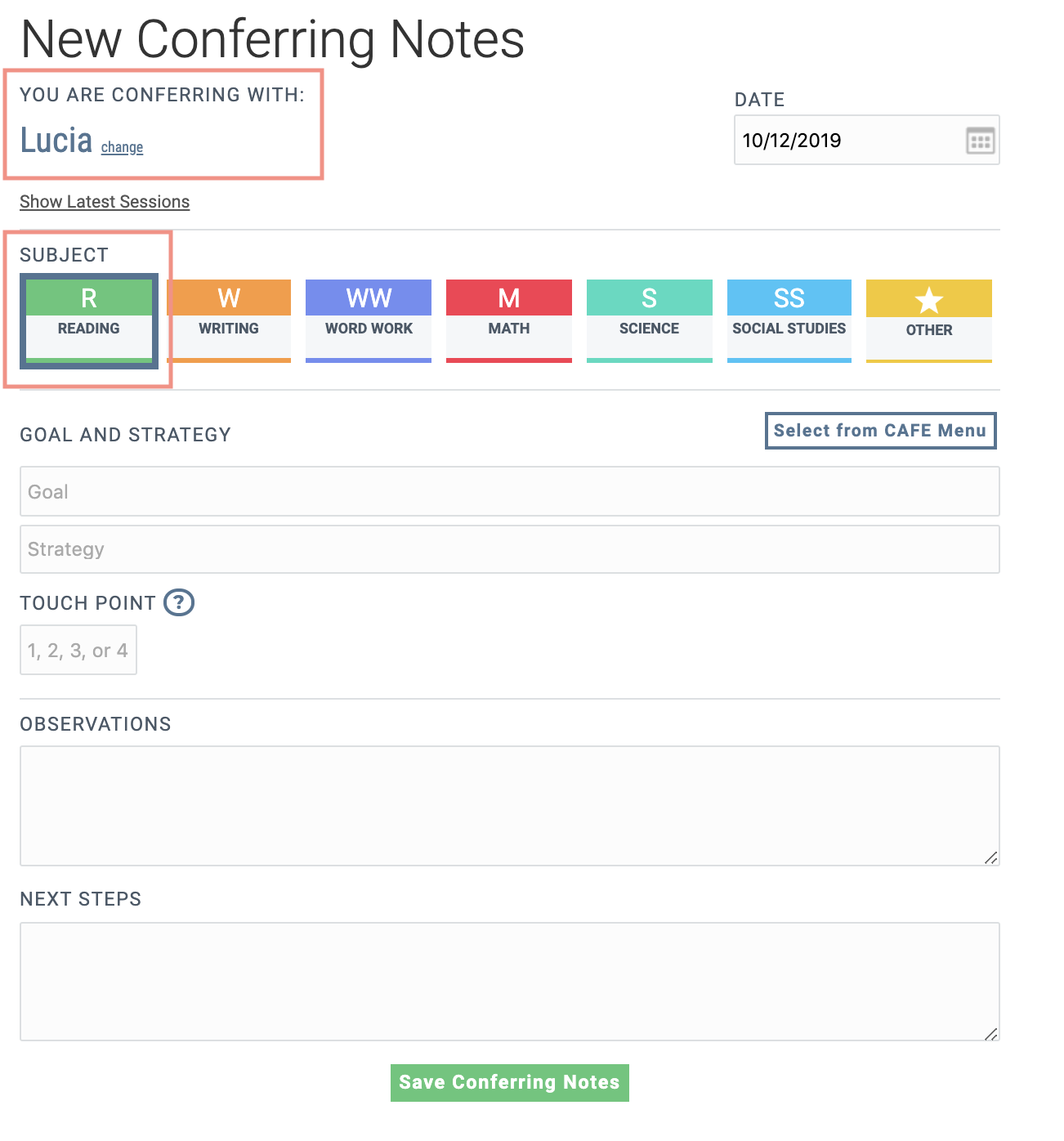
Task: Click the Touch Point help question mark
Action: [180, 603]
